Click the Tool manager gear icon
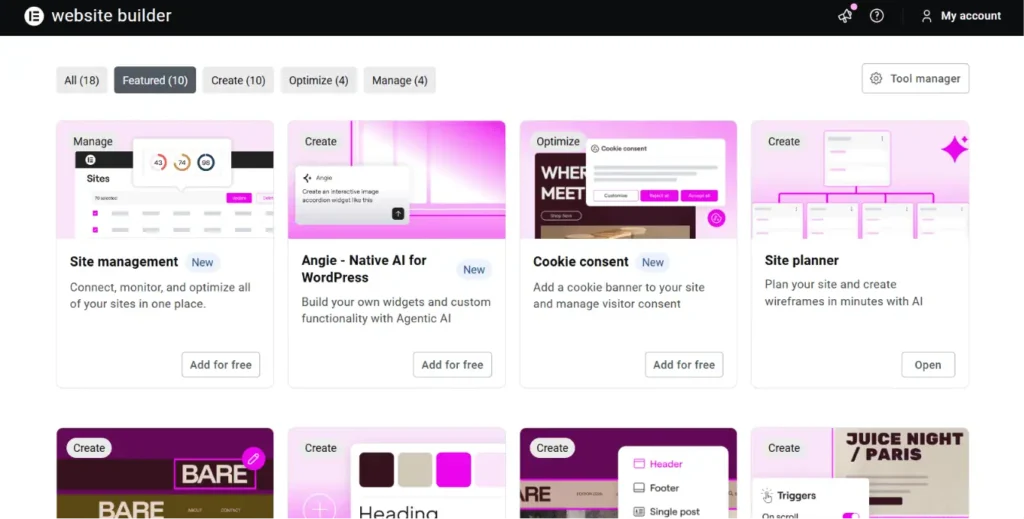Screen dimensions: 1024x519 876,78
